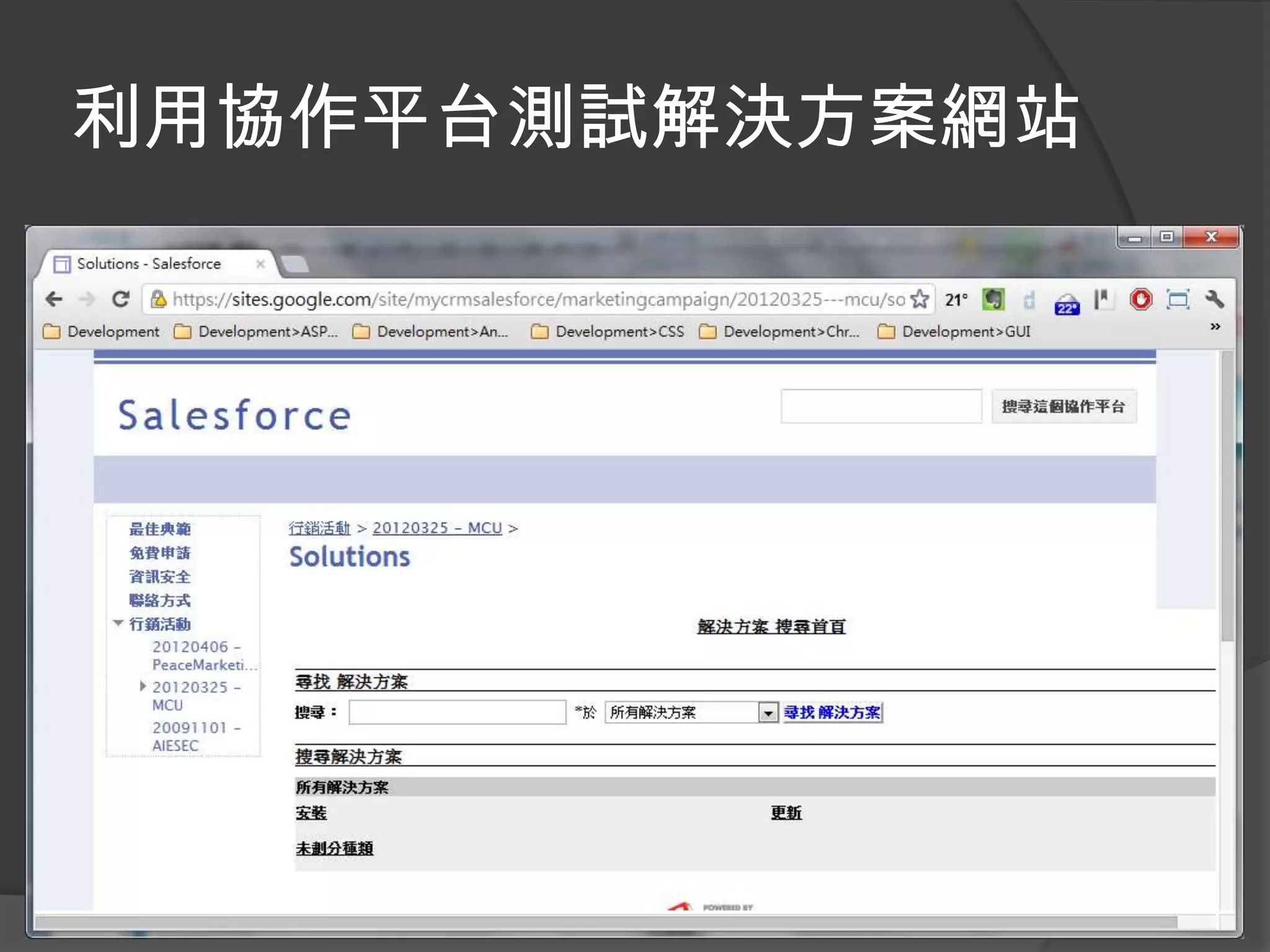
Task: Open 行銷活動 sidebar link
Action: 160,624
